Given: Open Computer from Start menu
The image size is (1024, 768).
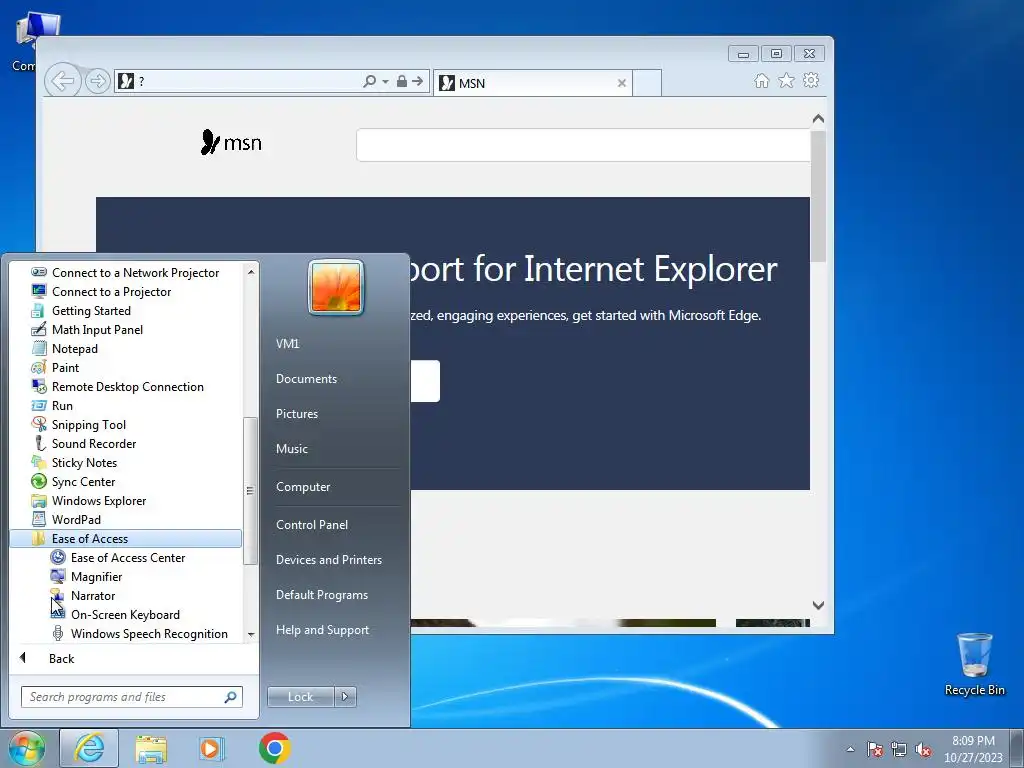Looking at the screenshot, I should (303, 487).
